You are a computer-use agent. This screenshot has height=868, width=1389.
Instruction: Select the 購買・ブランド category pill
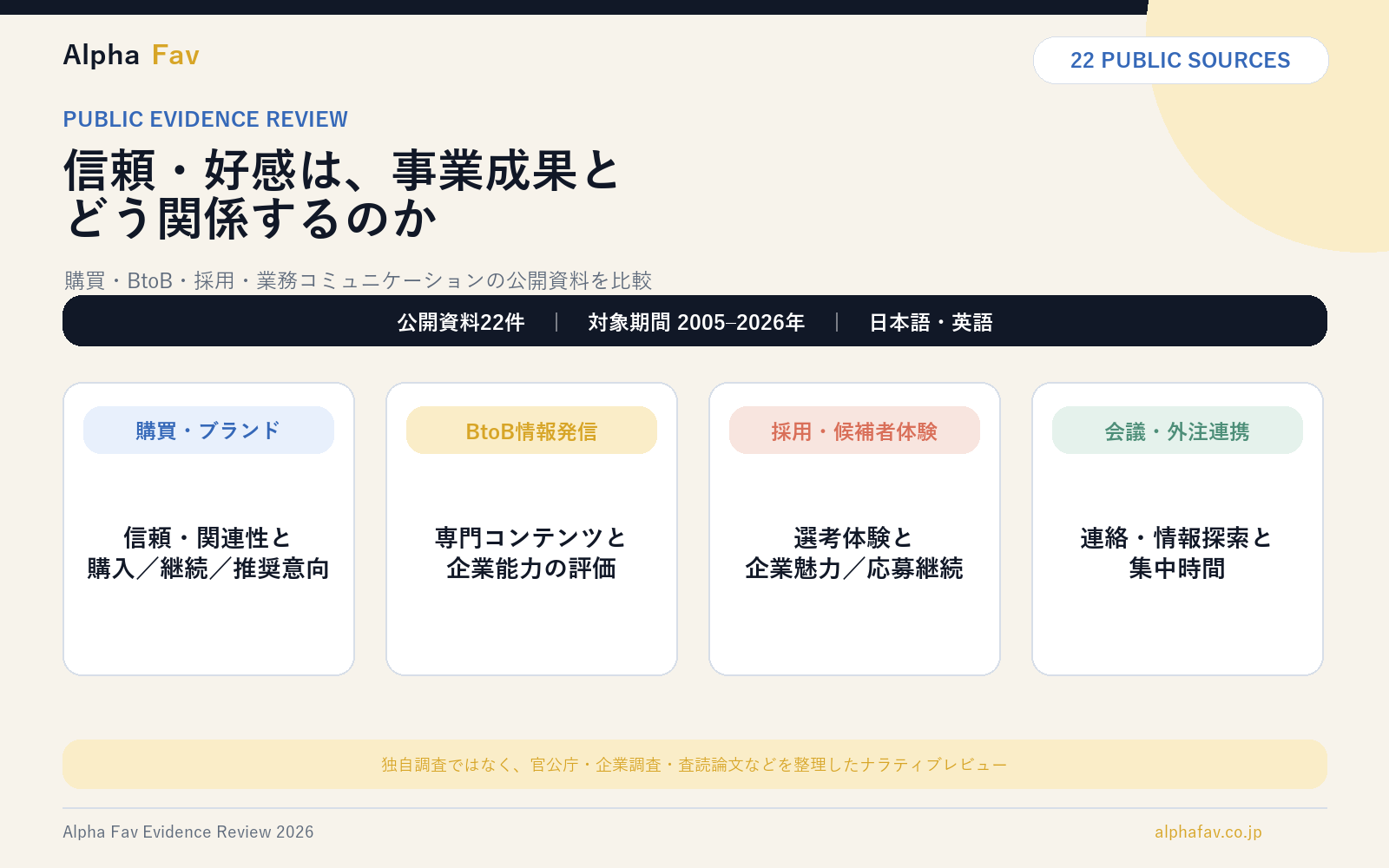click(208, 431)
